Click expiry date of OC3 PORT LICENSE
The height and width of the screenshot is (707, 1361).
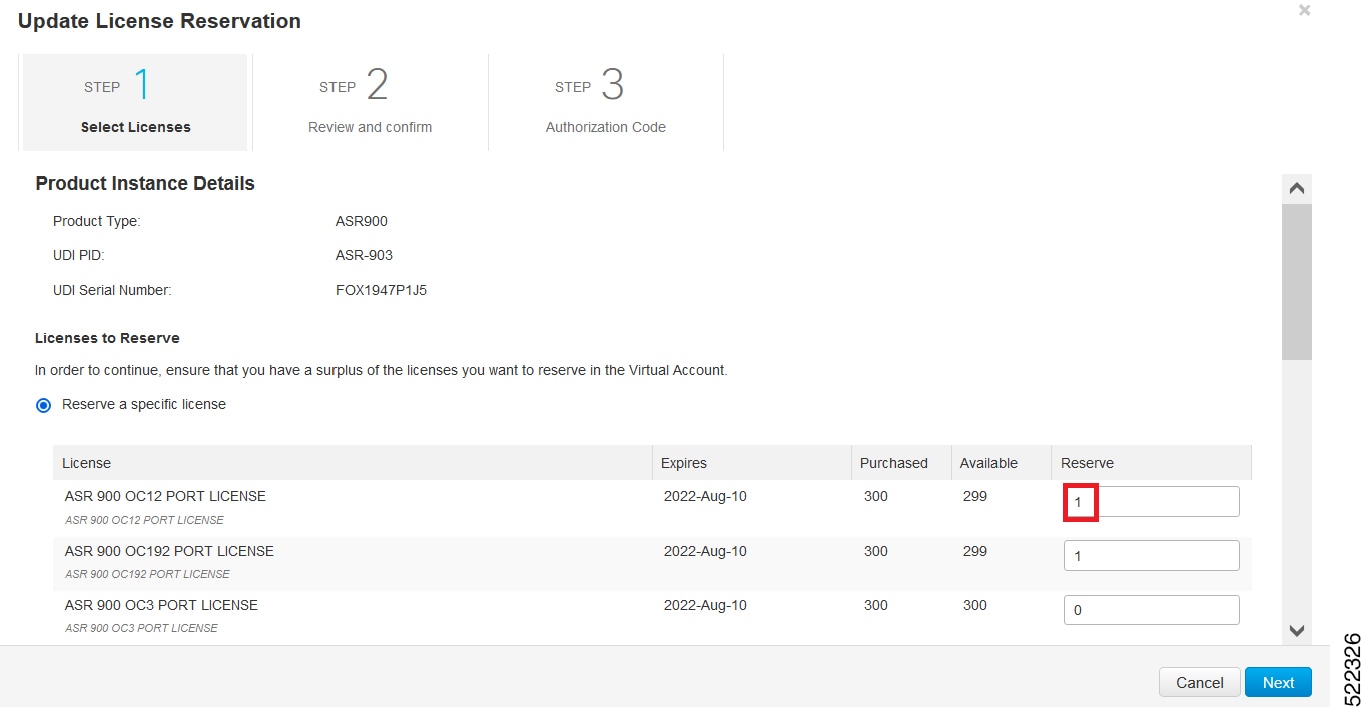click(705, 605)
